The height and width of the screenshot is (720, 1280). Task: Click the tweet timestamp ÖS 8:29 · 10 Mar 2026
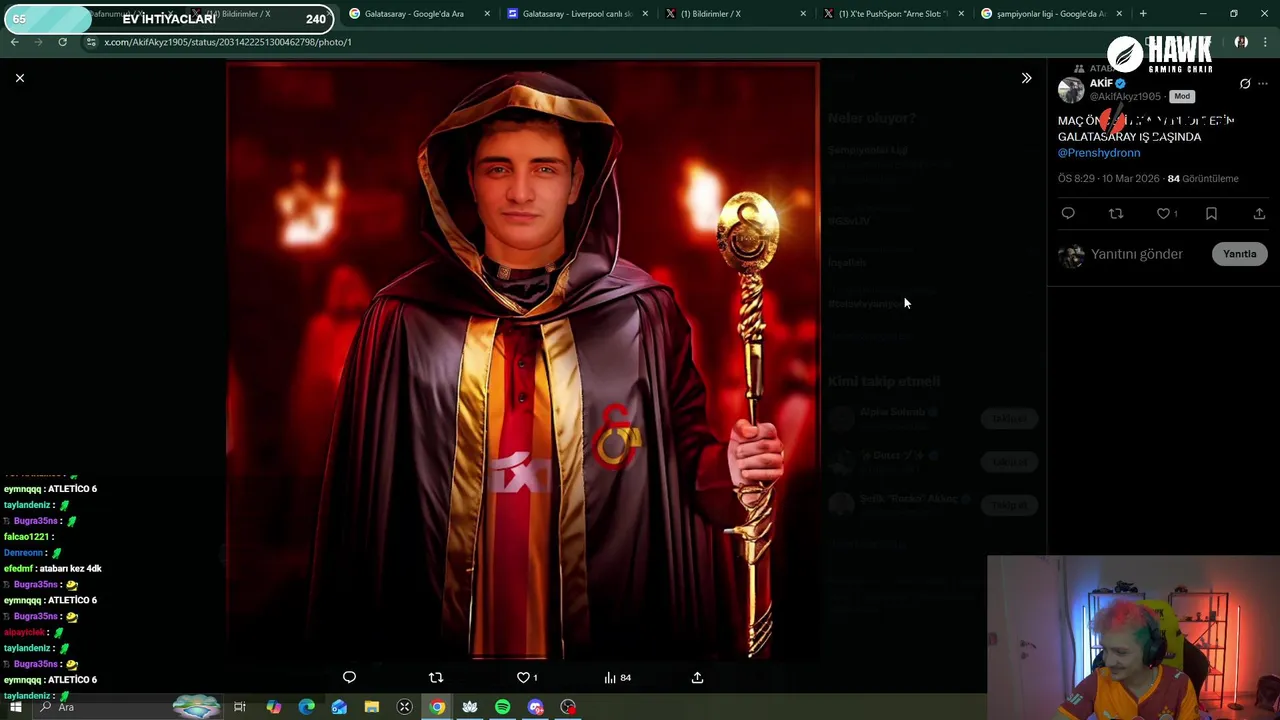pos(1109,178)
